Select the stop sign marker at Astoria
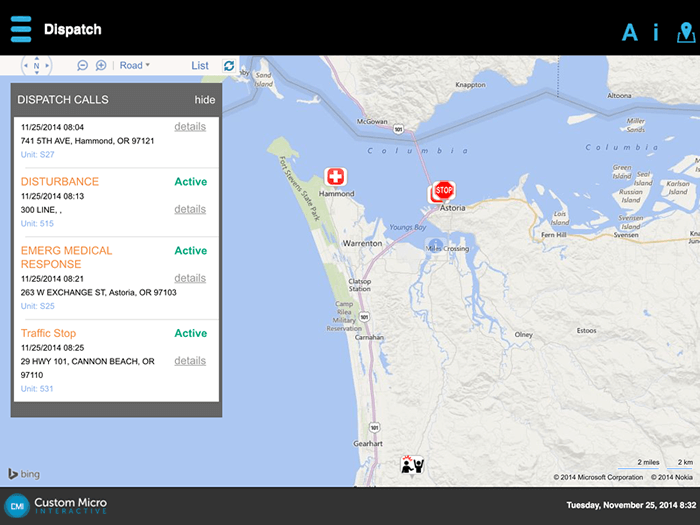Image resolution: width=700 pixels, height=525 pixels. click(x=444, y=190)
